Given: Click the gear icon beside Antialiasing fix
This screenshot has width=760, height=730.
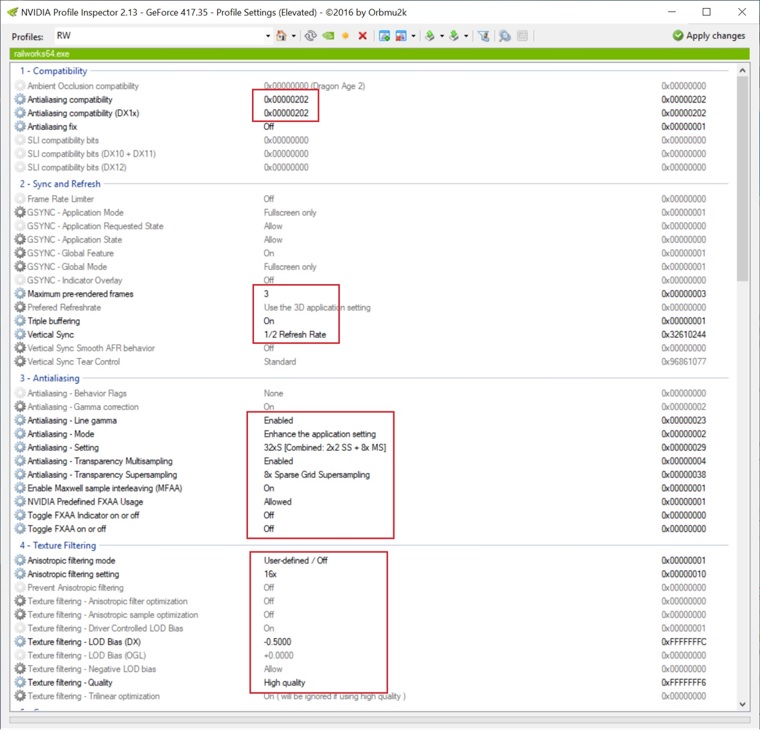Looking at the screenshot, I should pos(20,127).
